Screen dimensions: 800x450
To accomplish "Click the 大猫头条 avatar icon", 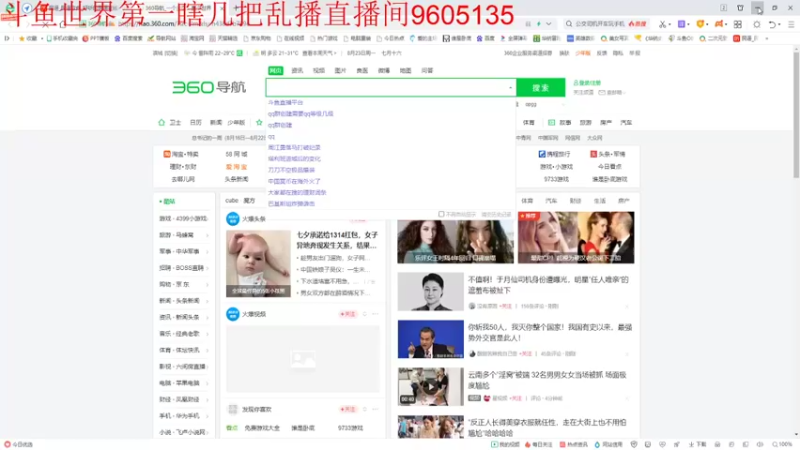I will [233, 218].
